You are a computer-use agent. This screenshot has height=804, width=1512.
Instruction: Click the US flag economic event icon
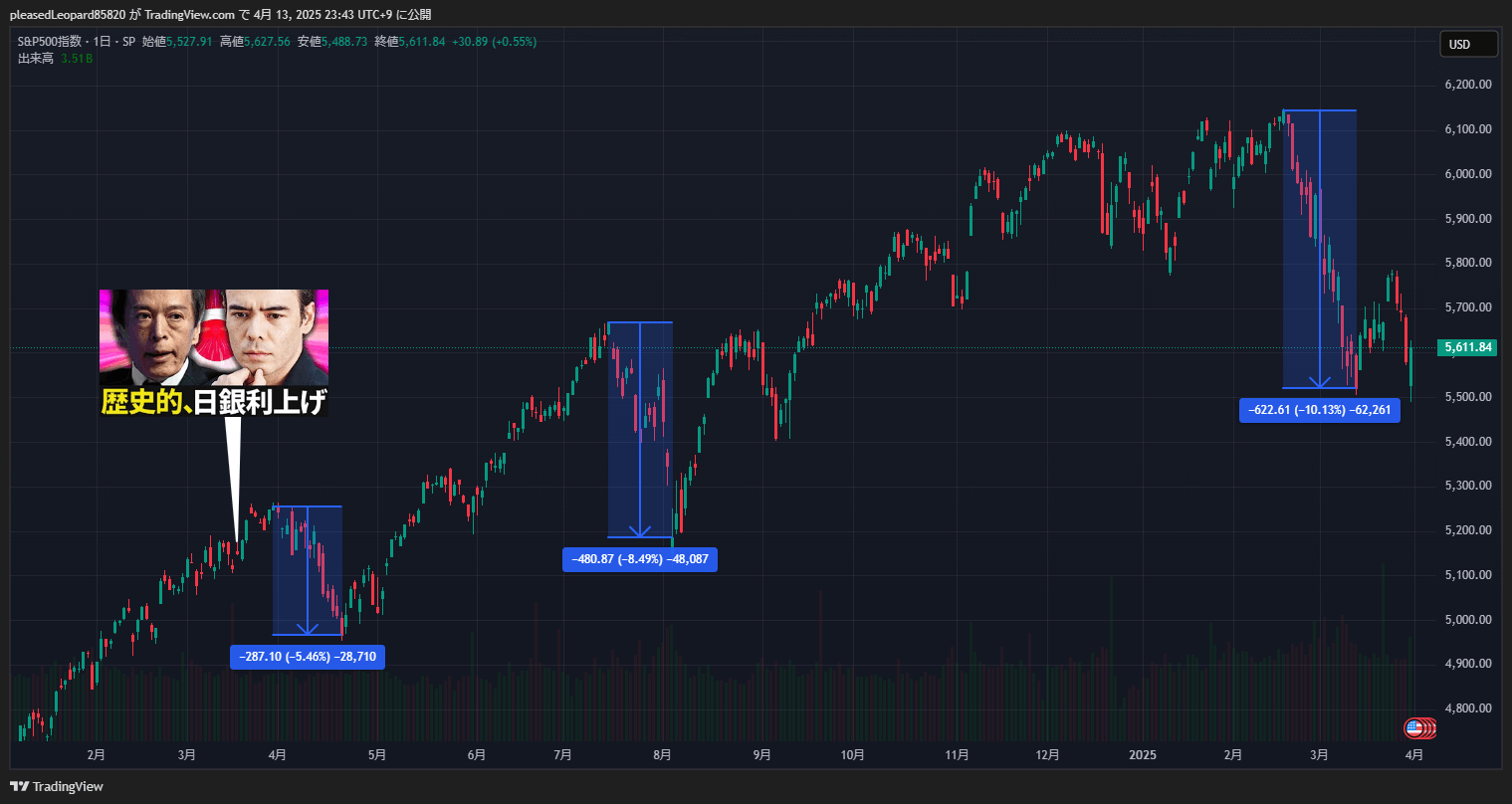click(1412, 728)
